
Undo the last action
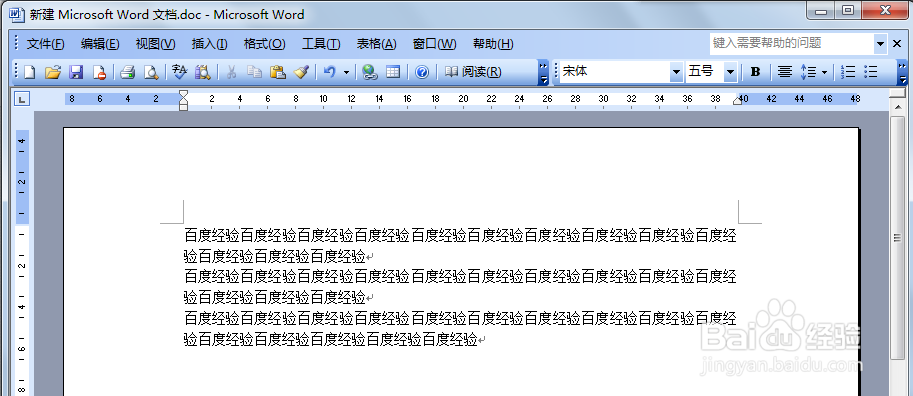(330, 72)
